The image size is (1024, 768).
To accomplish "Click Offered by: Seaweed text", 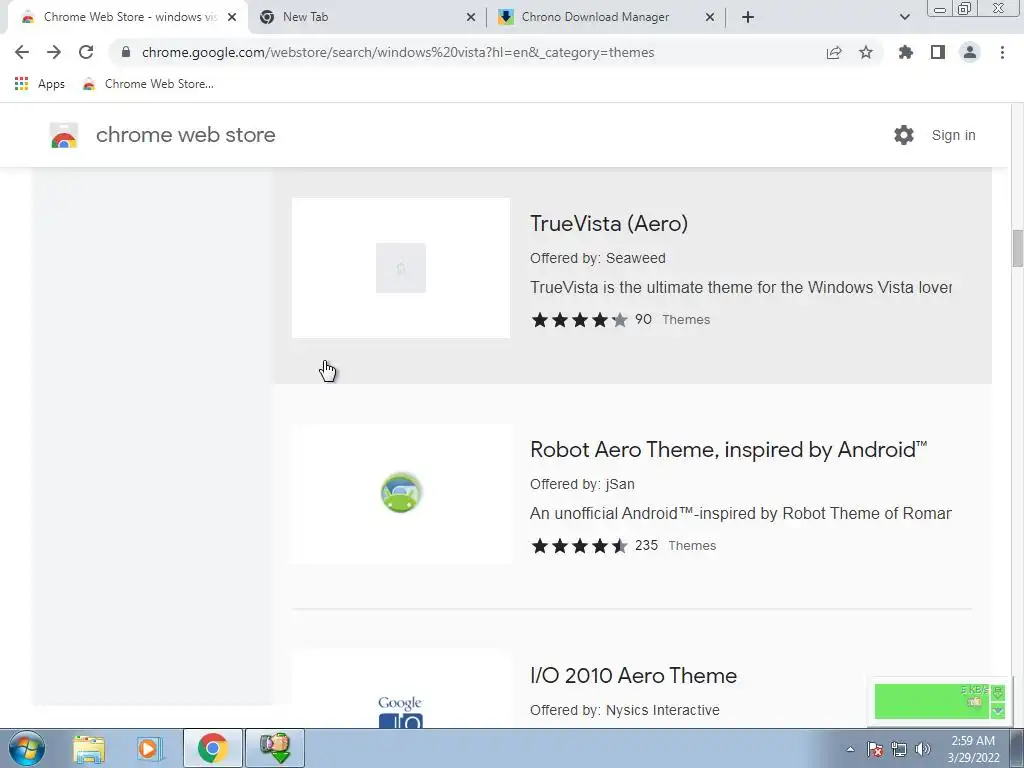I will pos(598,258).
